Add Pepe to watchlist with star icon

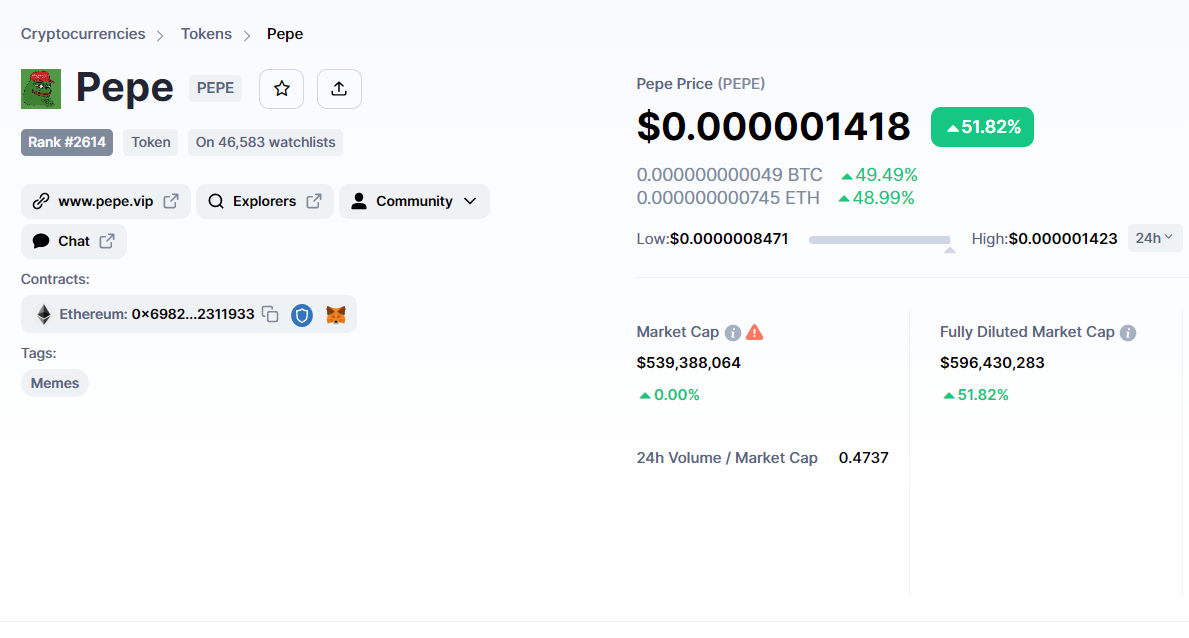[281, 89]
